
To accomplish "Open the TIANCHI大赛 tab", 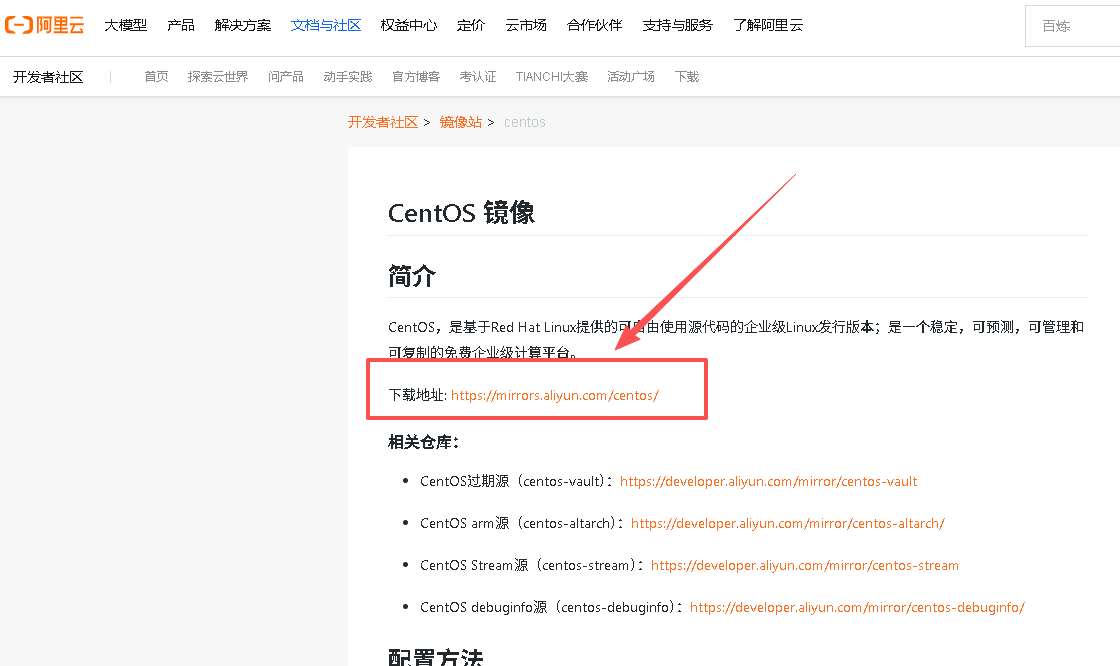I will tap(551, 76).
